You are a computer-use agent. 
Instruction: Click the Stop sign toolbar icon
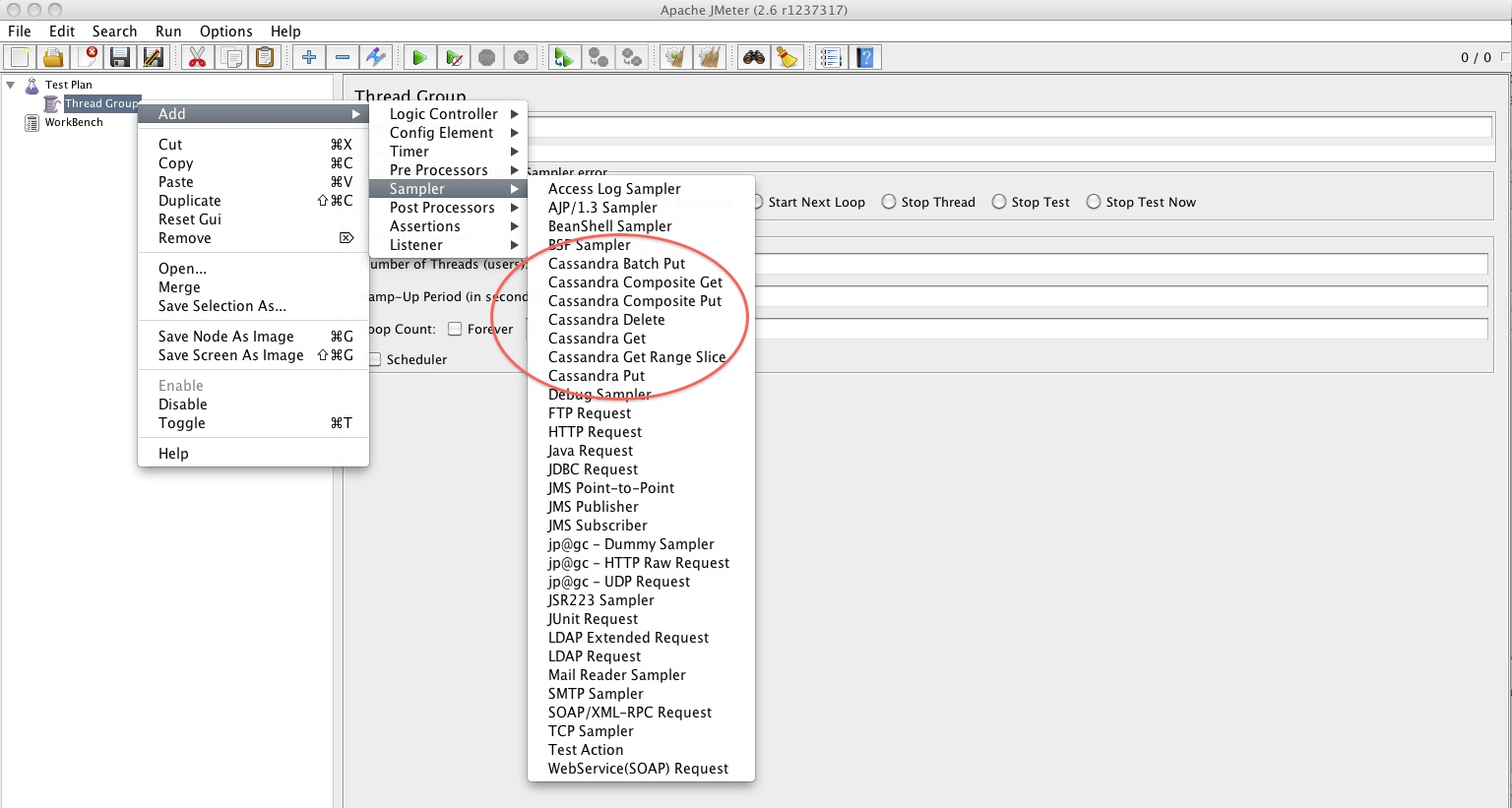pos(486,57)
